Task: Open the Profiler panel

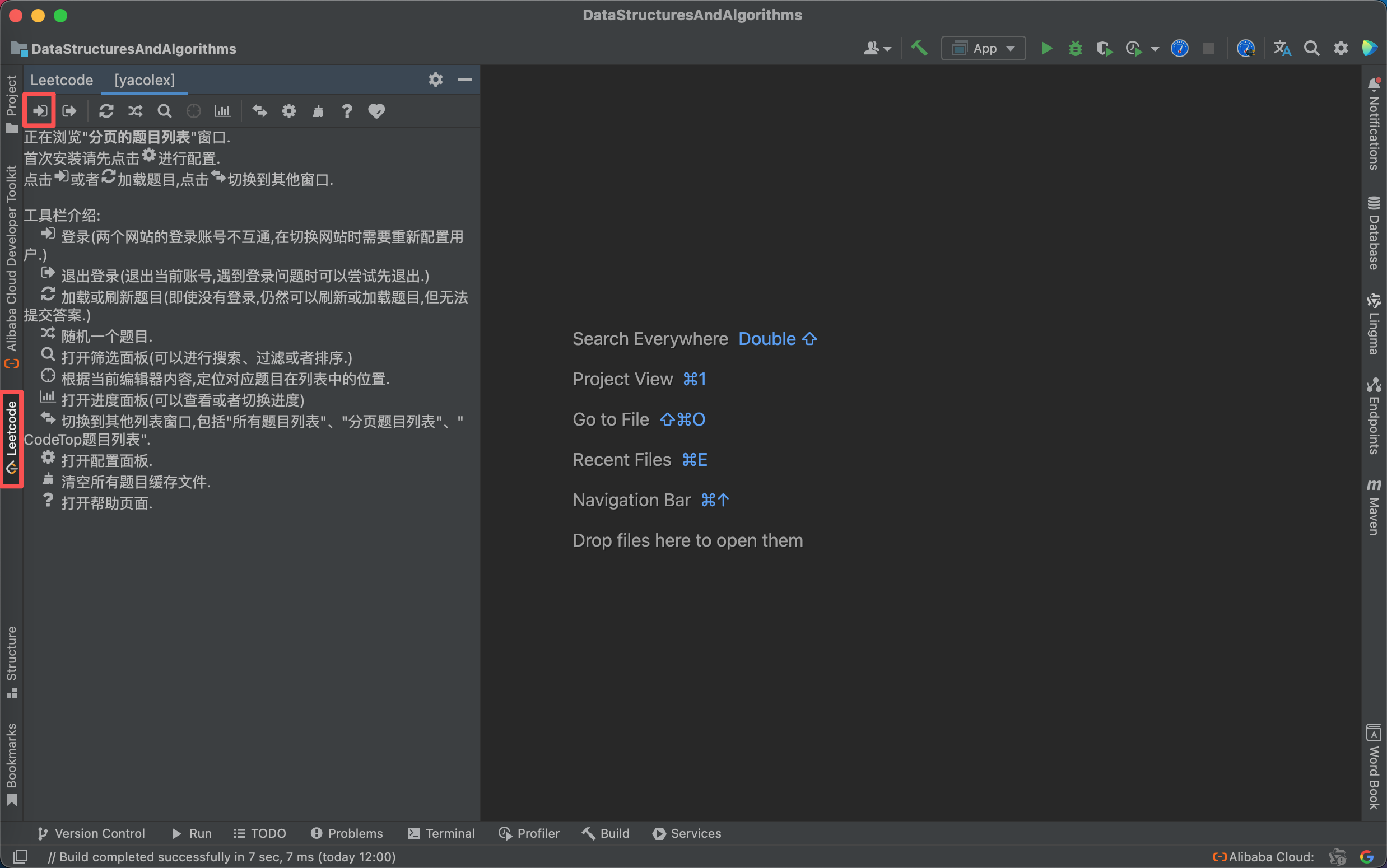Action: point(529,833)
